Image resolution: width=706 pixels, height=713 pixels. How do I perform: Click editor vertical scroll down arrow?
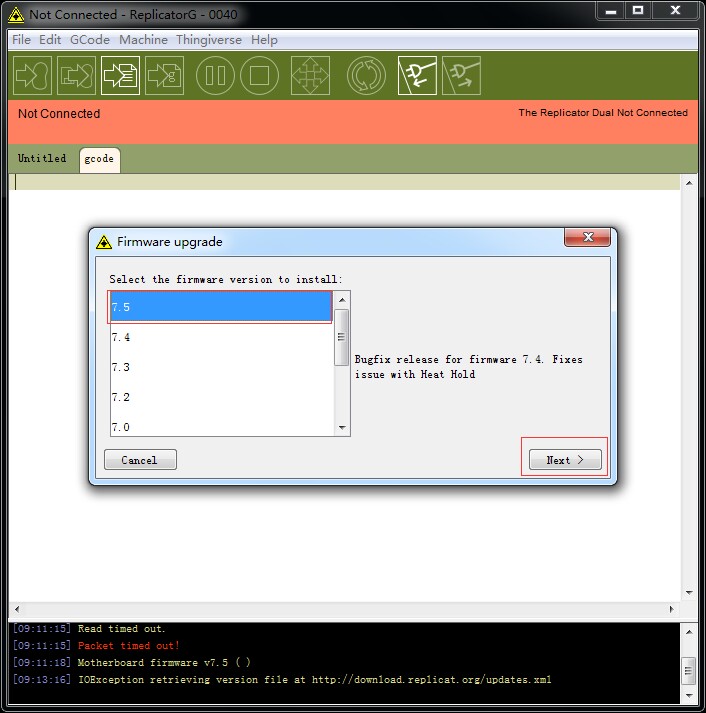pyautogui.click(x=689, y=592)
